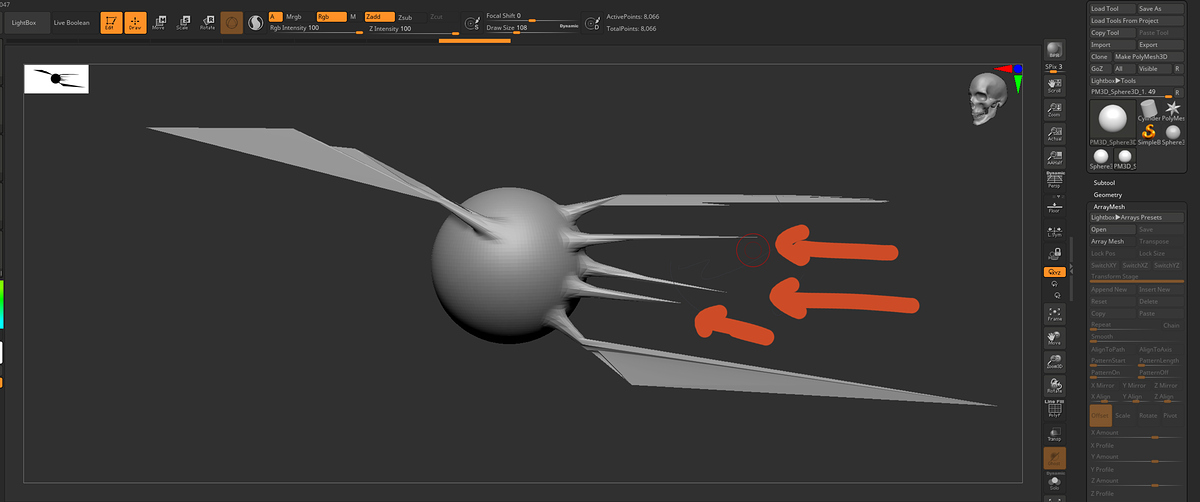Open Lightbox Arrays Presets
The image size is (1200, 502).
point(1136,217)
